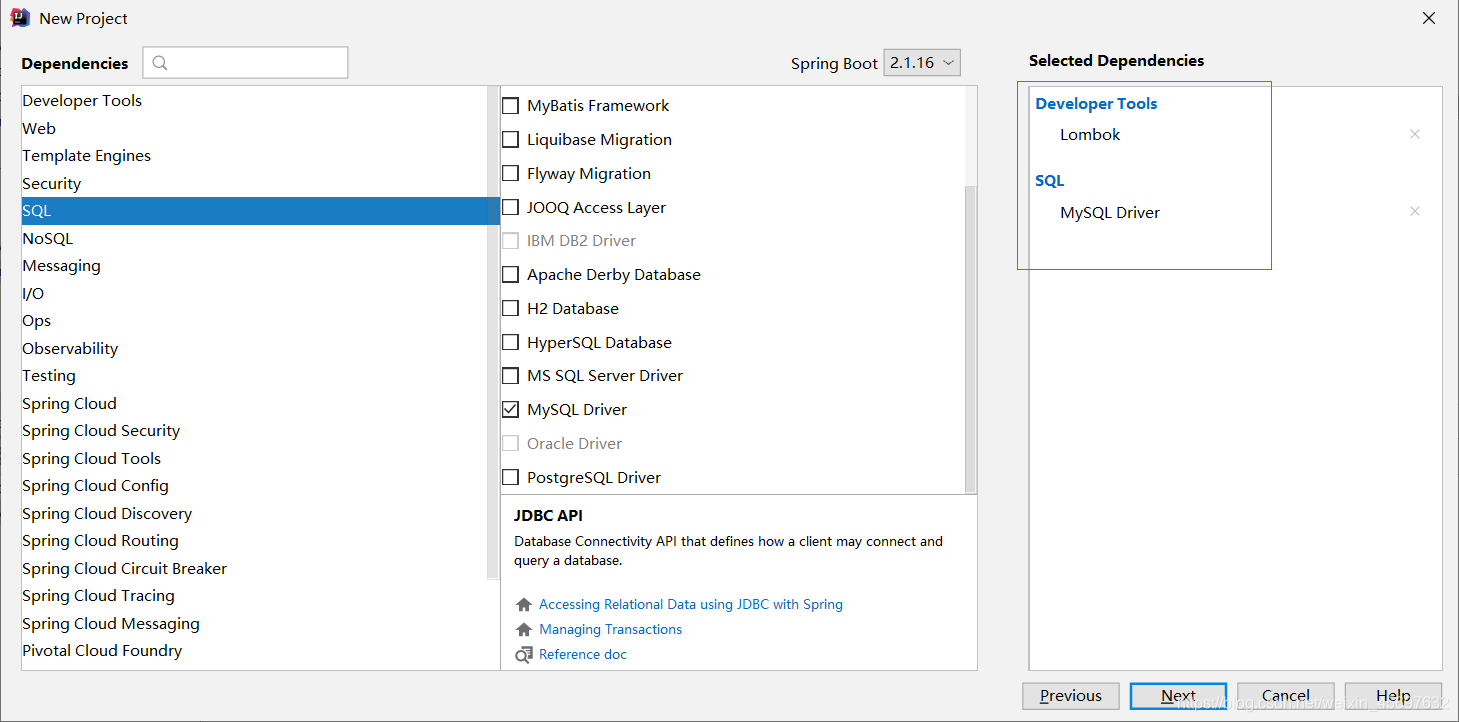The width and height of the screenshot is (1459, 722).
Task: Select Spring Cloud Security category
Action: pos(254,431)
